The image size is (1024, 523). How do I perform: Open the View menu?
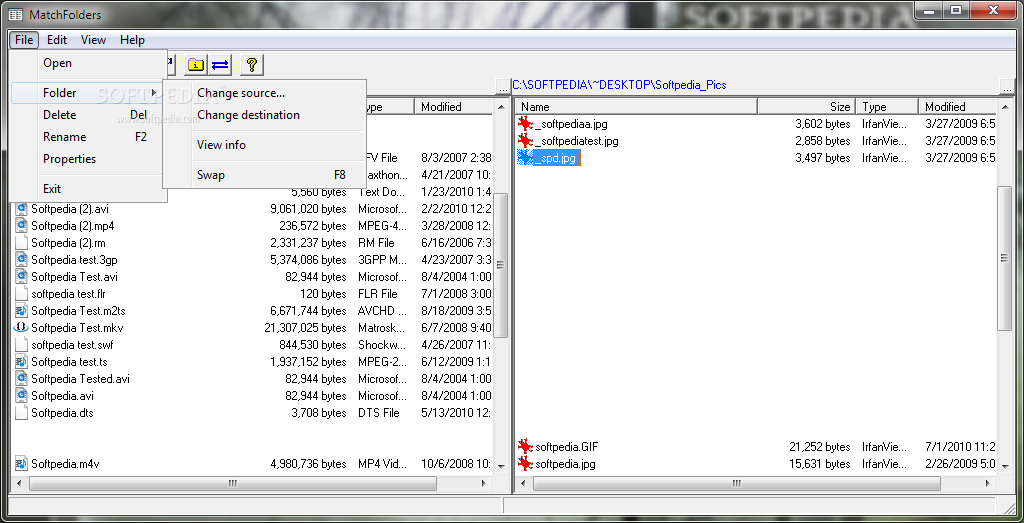click(93, 40)
